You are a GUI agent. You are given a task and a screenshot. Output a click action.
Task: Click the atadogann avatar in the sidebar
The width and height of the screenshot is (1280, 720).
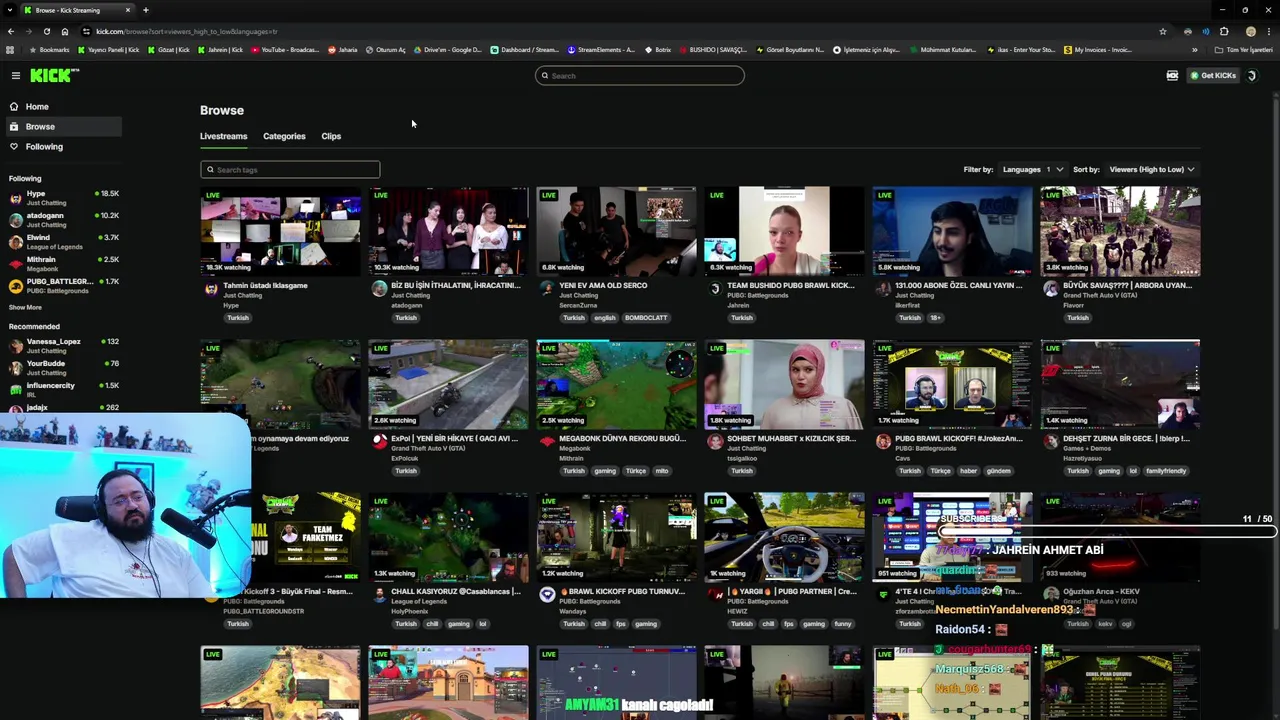pos(16,220)
